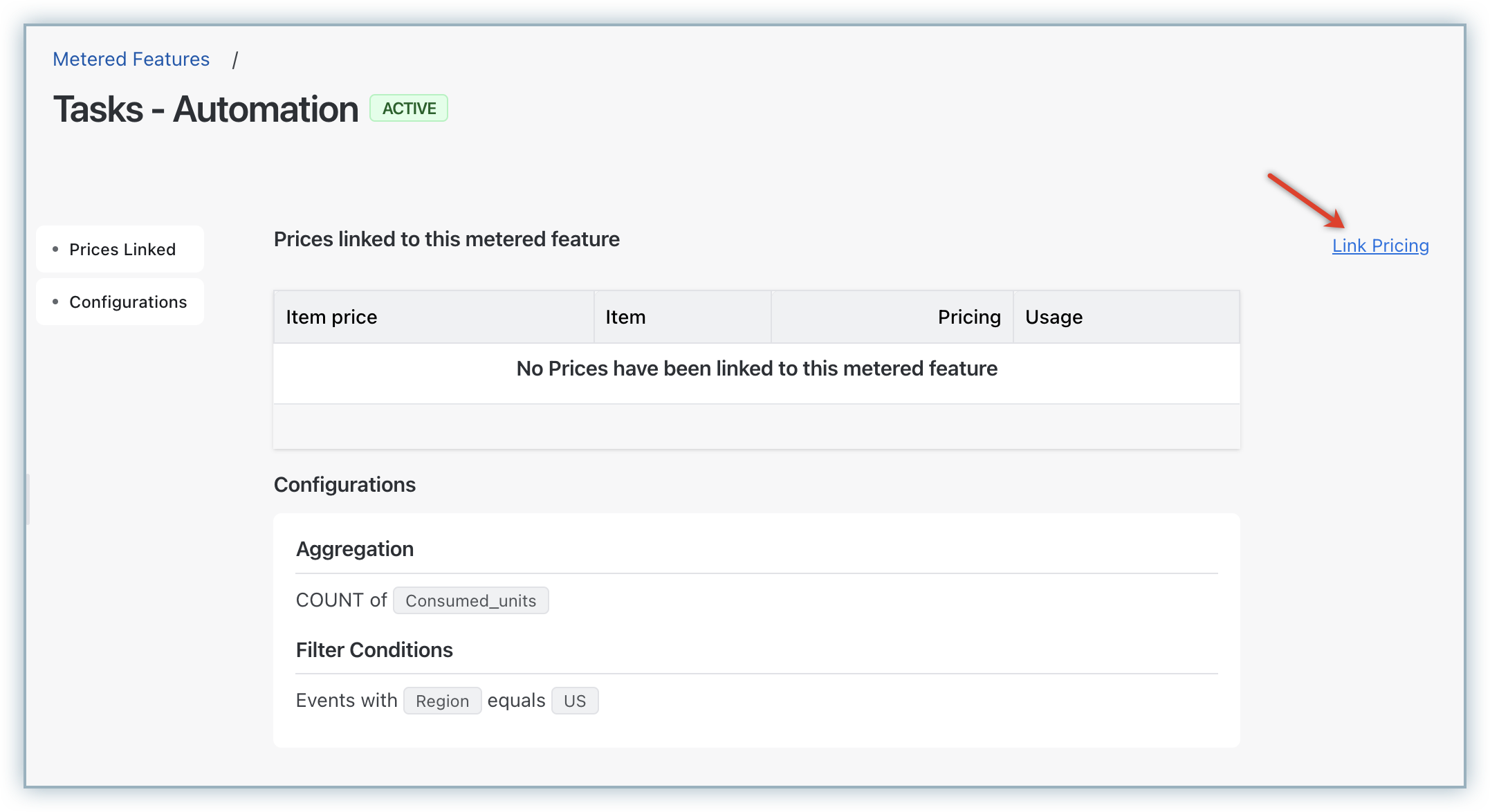The image size is (1490, 812).
Task: Click the bullet beside Prices Linked
Action: click(55, 249)
